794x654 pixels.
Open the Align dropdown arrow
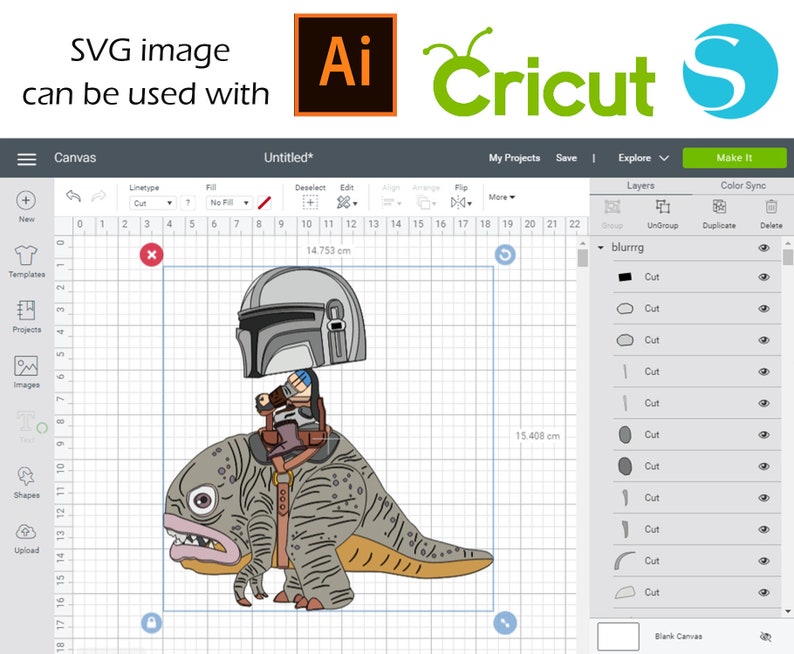(400, 203)
